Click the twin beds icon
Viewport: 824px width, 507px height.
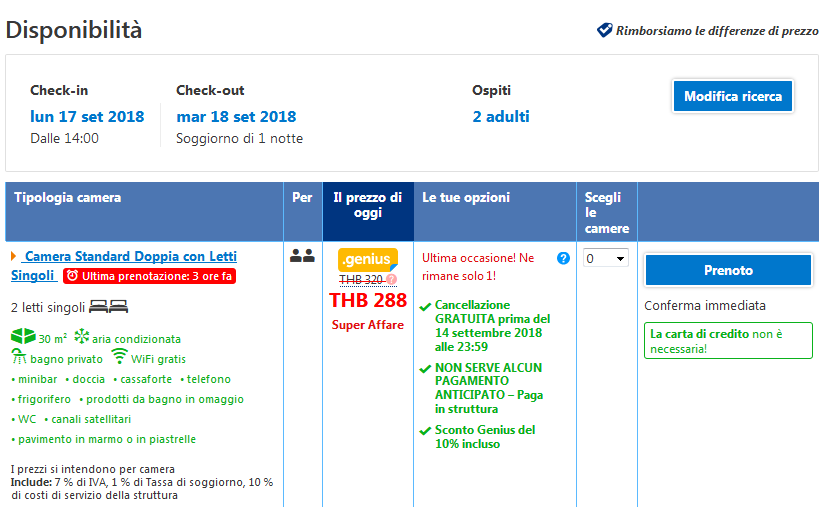click(x=109, y=307)
